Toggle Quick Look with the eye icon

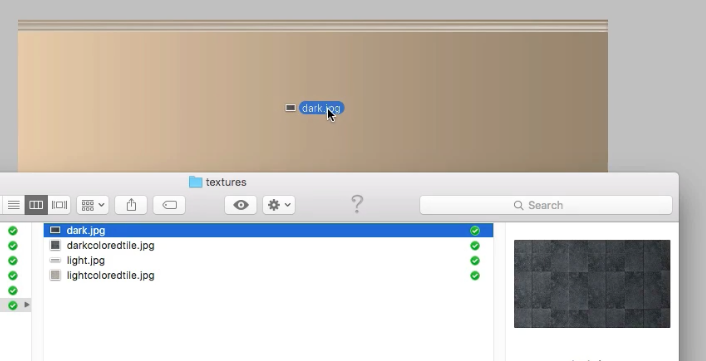click(x=241, y=205)
